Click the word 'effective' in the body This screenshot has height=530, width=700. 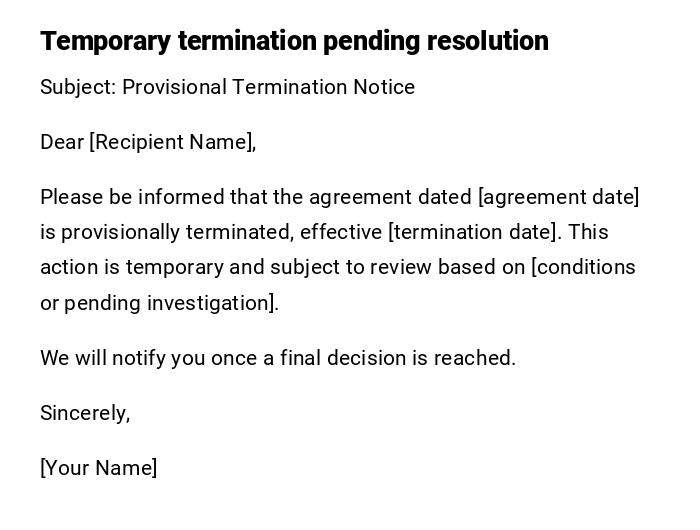tap(341, 232)
